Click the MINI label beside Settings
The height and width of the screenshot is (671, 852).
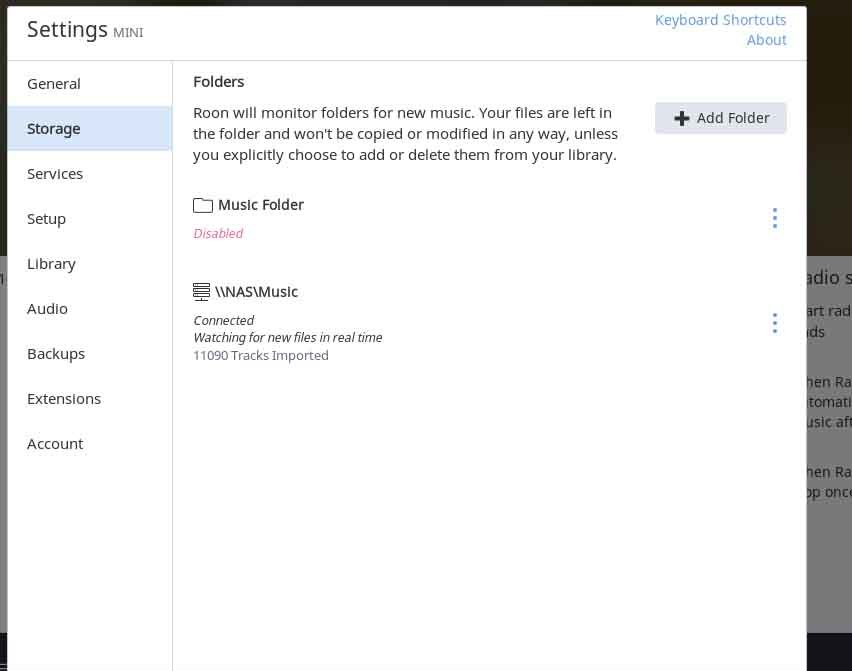coord(128,33)
